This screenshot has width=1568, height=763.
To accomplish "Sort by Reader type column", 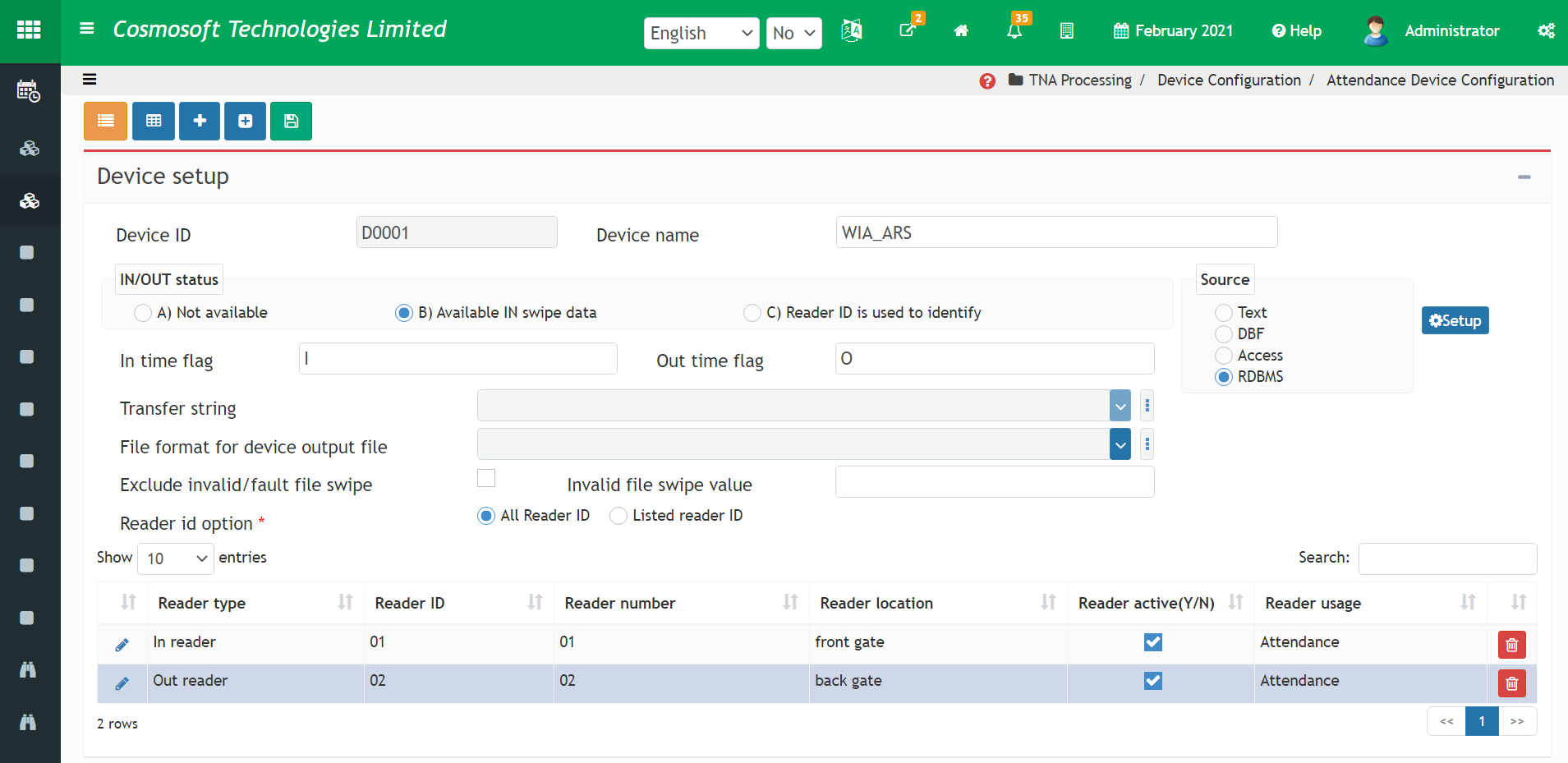I will (x=255, y=604).
